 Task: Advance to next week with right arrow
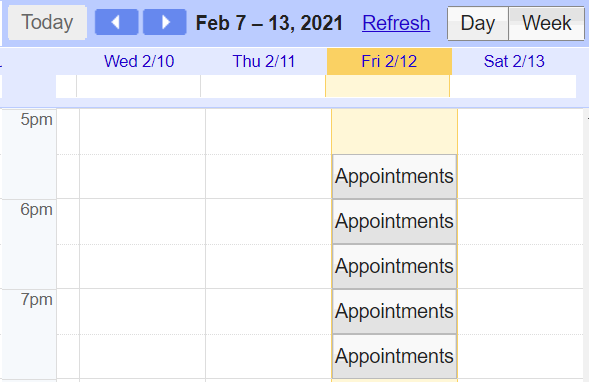pyautogui.click(x=165, y=22)
